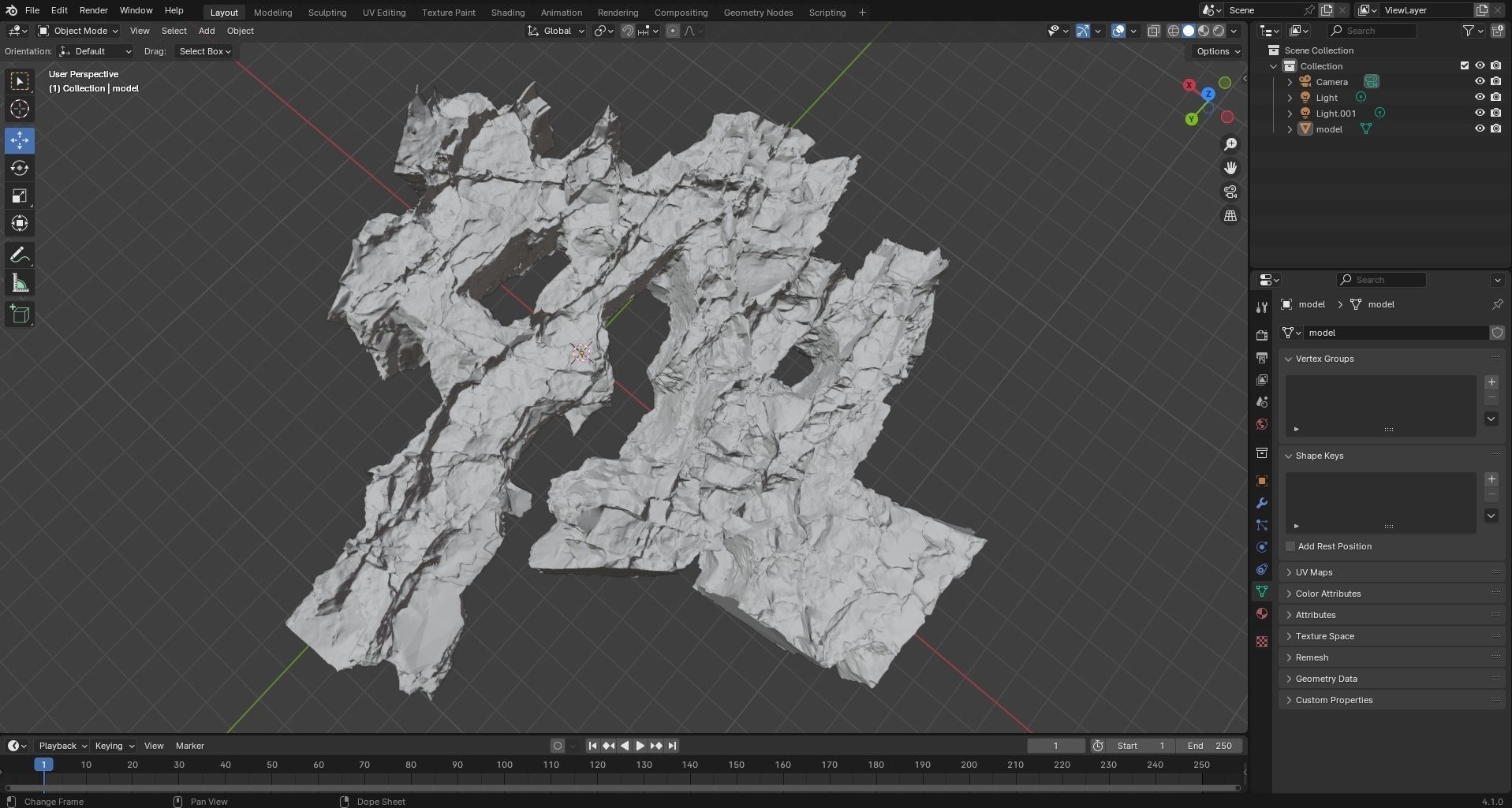Select the Annotate tool
The width and height of the screenshot is (1512, 808).
pyautogui.click(x=20, y=255)
